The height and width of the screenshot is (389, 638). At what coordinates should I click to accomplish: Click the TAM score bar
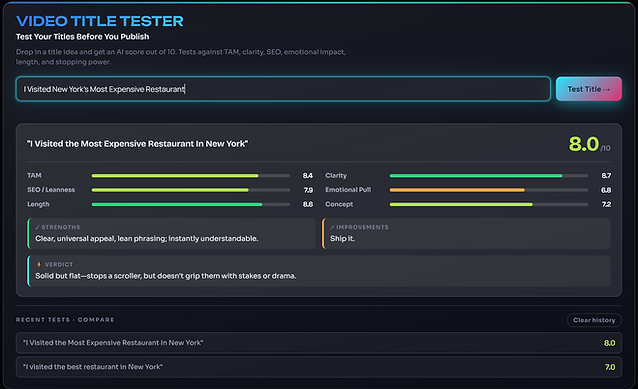pyautogui.click(x=190, y=176)
